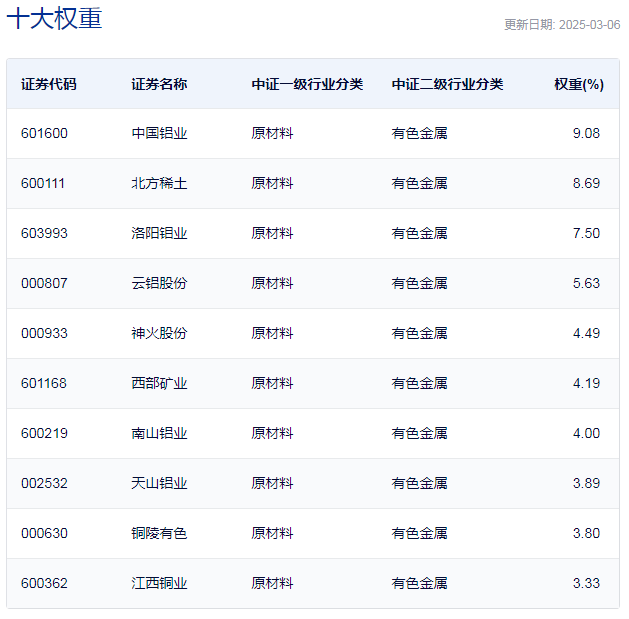629x619 pixels.
Task: Click the 中证一级行业分类 column header
Action: [x=307, y=84]
